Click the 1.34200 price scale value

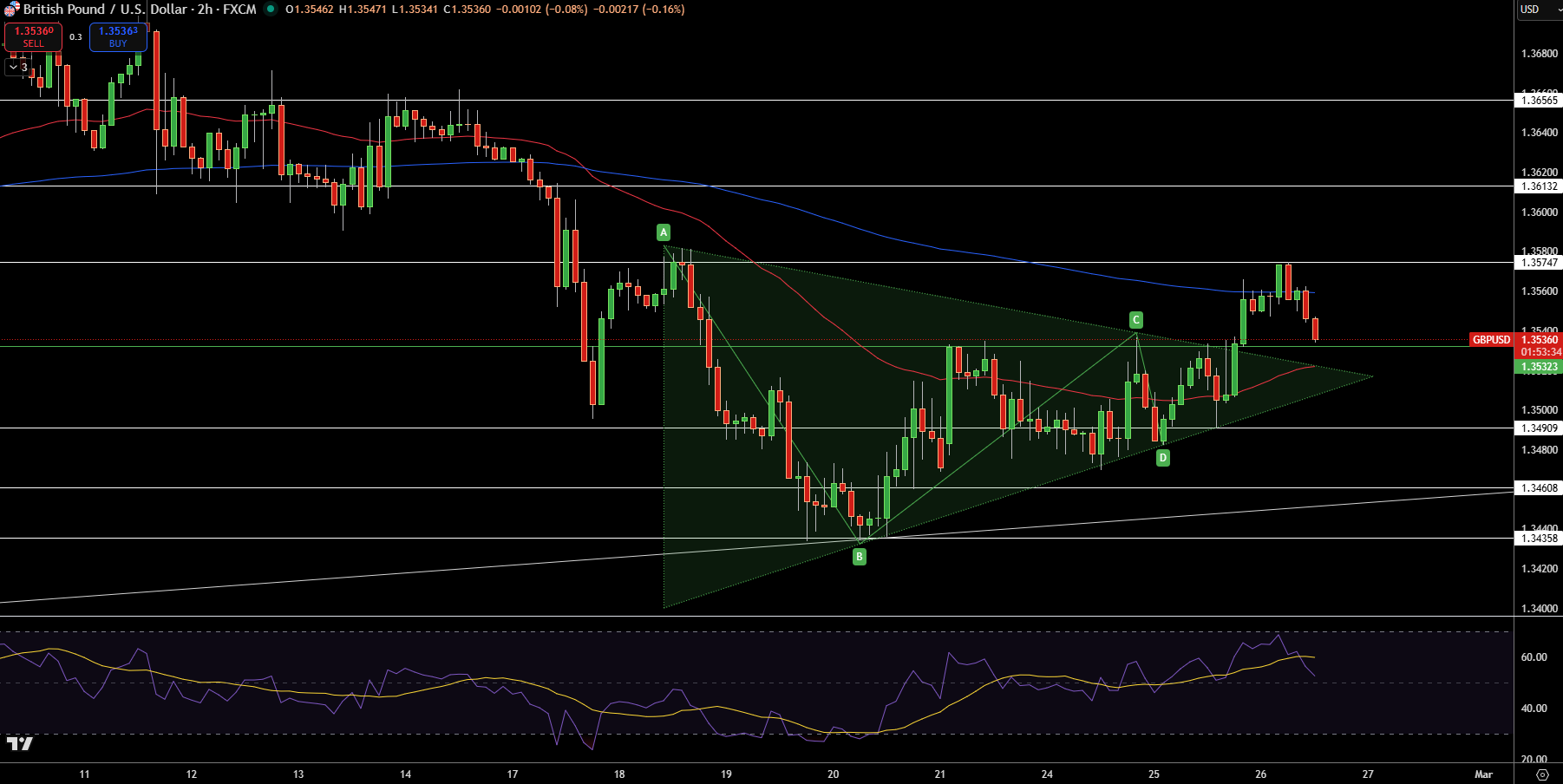(1540, 569)
